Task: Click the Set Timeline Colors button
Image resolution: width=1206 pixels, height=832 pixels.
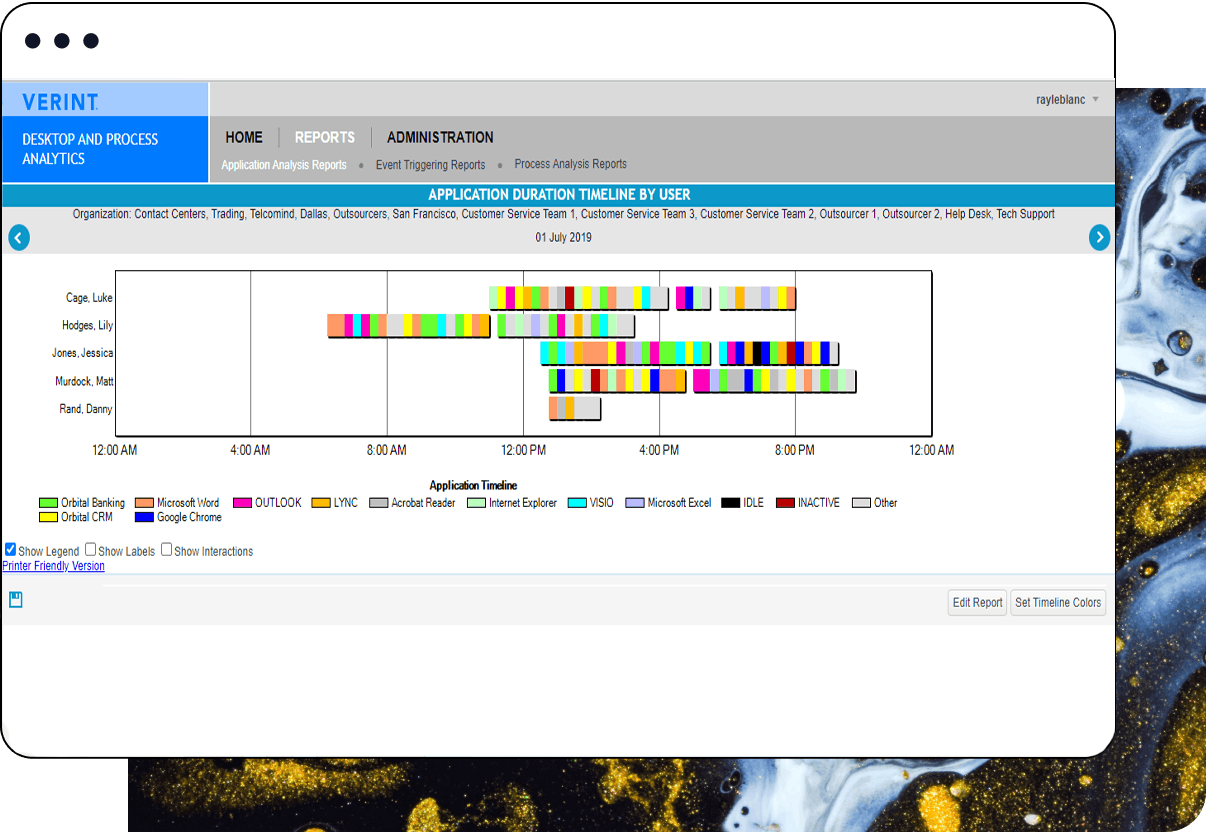Action: click(1058, 602)
